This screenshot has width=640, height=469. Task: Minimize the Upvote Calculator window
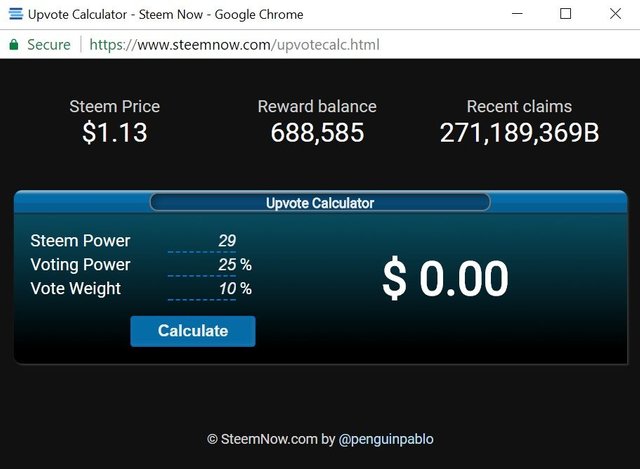coord(517,15)
